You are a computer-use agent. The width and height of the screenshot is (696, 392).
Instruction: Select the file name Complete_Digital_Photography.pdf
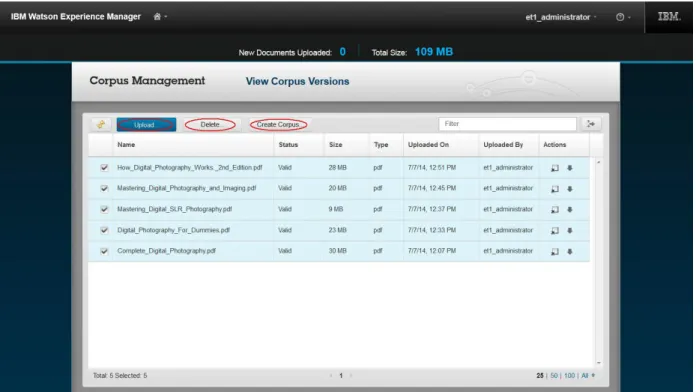point(166,251)
